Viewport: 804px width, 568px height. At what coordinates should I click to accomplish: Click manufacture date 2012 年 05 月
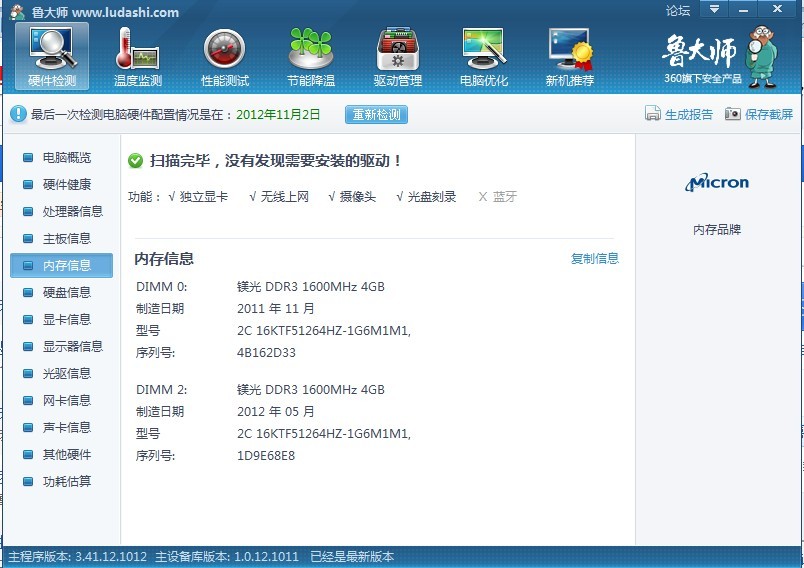coord(275,412)
